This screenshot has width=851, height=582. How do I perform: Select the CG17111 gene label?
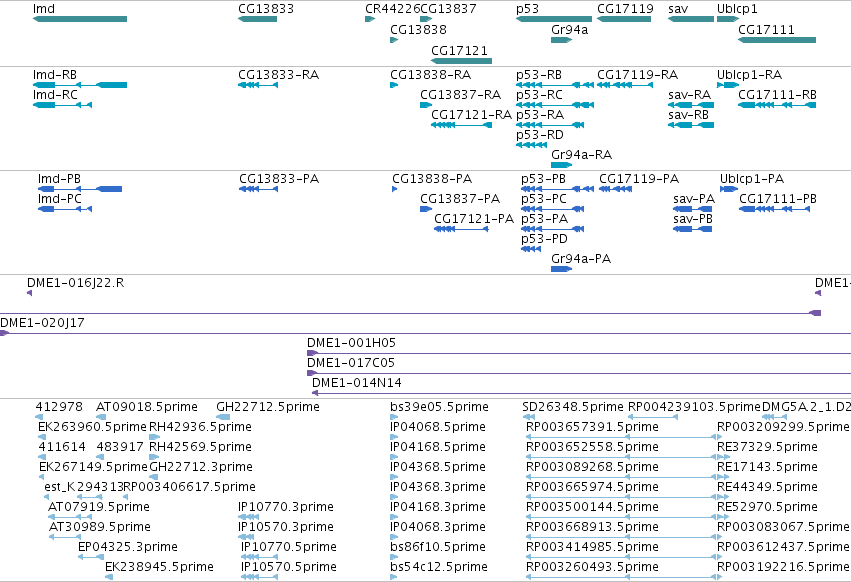coord(766,29)
